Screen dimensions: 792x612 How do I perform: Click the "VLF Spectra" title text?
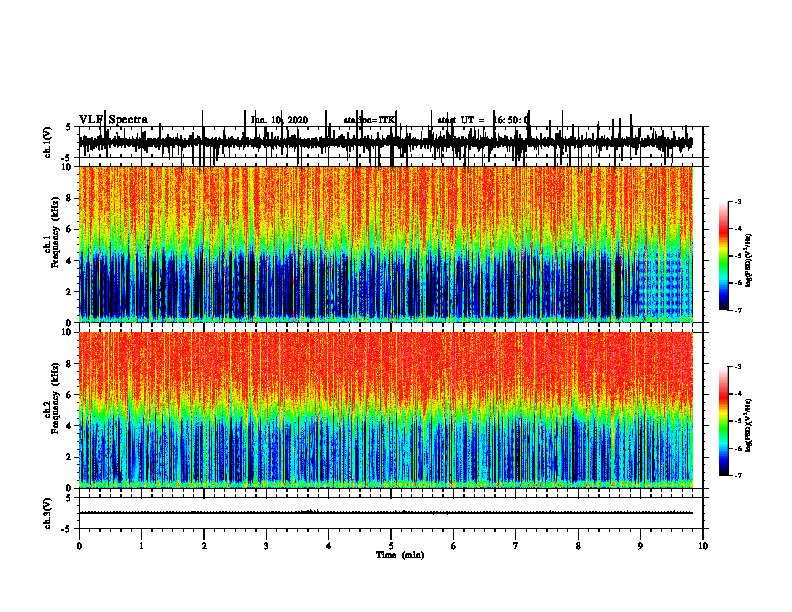coord(113,120)
